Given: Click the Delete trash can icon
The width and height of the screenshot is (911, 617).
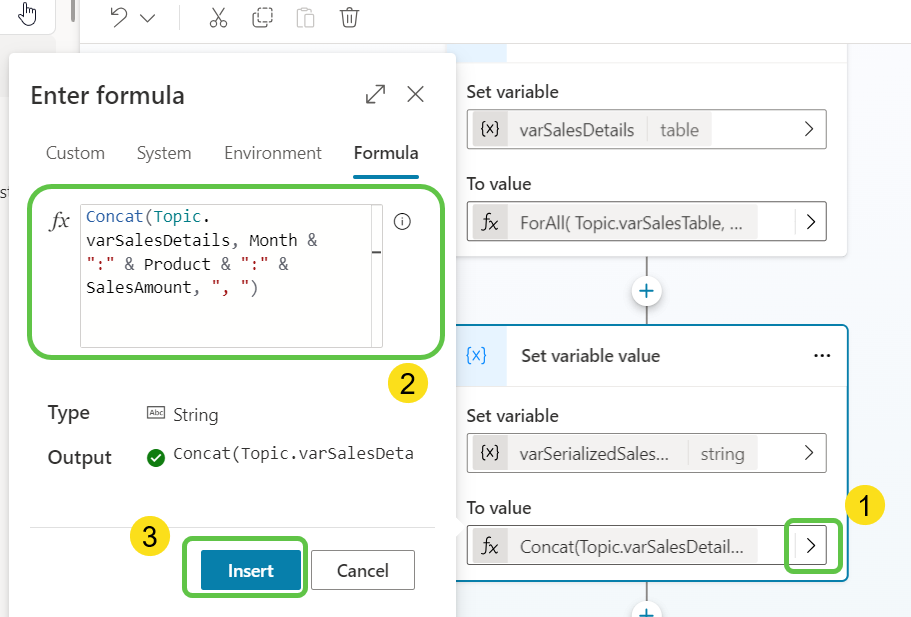Looking at the screenshot, I should tap(349, 18).
